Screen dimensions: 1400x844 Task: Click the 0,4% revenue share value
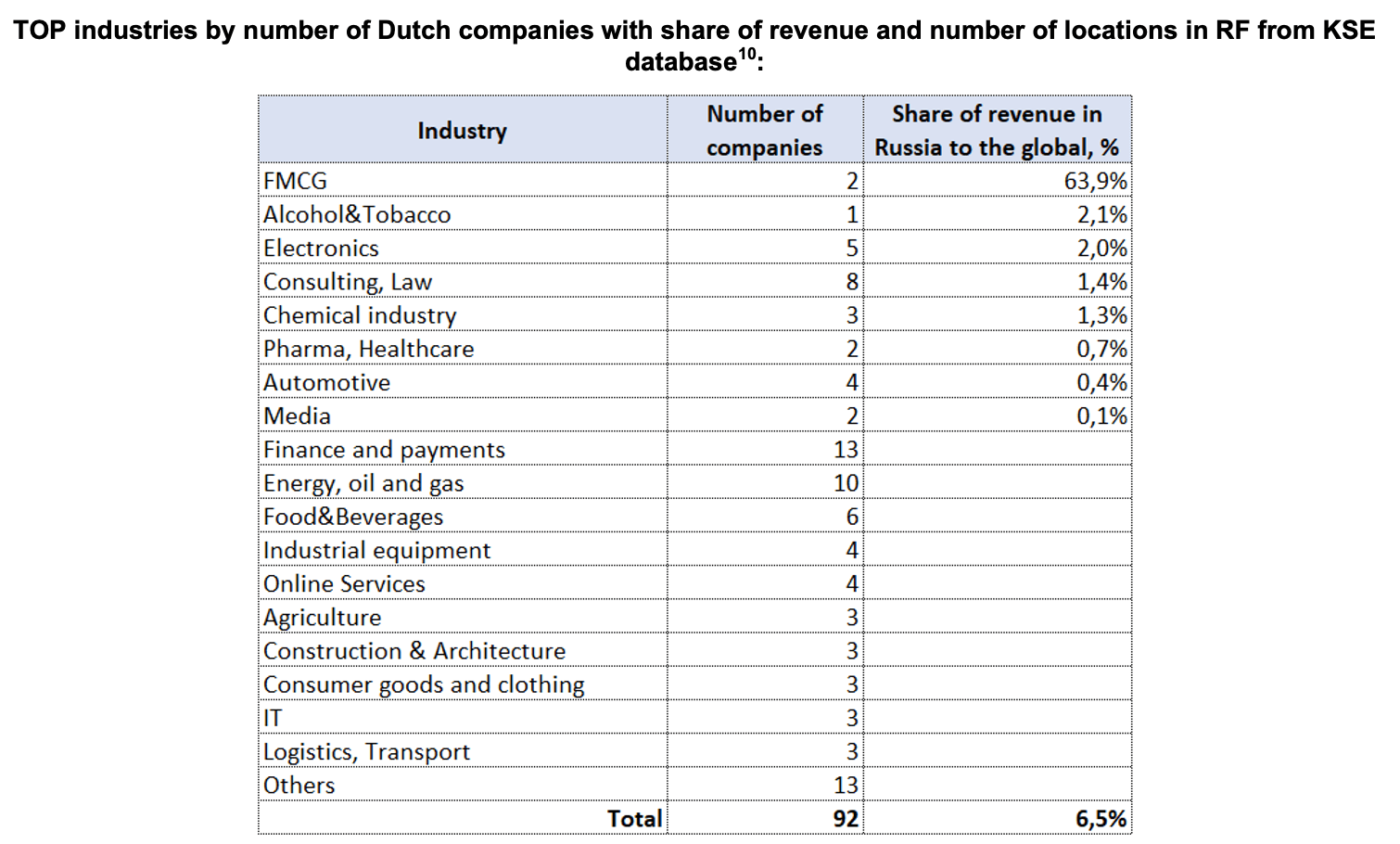tap(1101, 382)
